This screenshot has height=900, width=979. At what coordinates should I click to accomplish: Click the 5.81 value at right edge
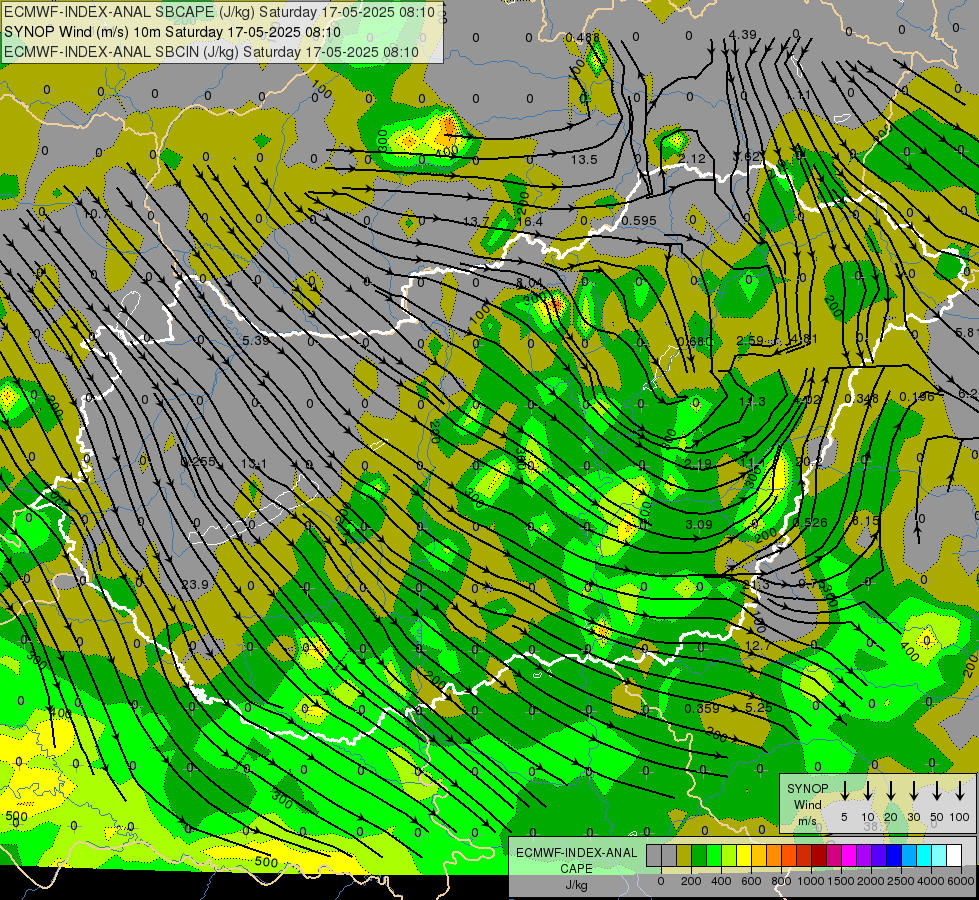(967, 332)
